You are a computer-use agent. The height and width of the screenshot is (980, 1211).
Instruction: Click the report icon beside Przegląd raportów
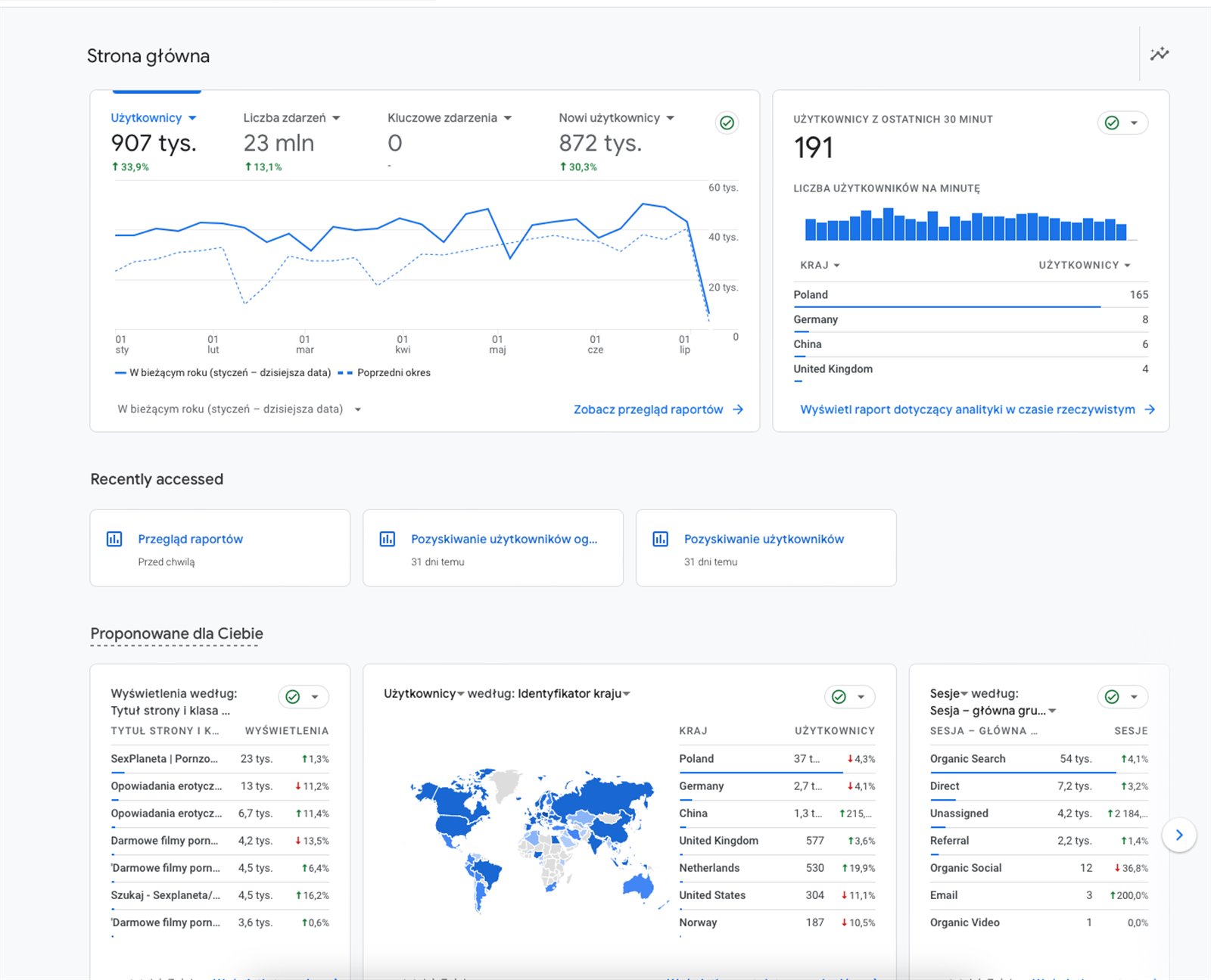[114, 539]
